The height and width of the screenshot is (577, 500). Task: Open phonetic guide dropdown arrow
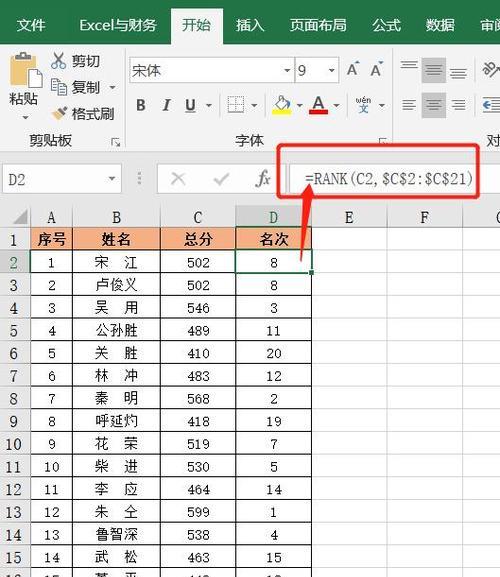point(382,106)
